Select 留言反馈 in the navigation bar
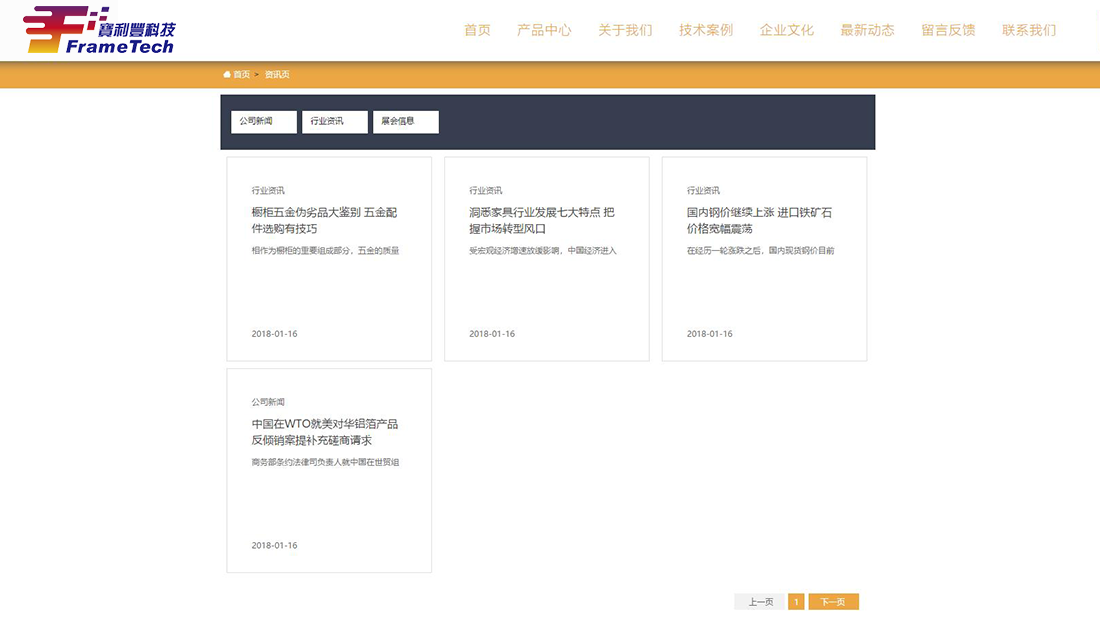 [948, 30]
